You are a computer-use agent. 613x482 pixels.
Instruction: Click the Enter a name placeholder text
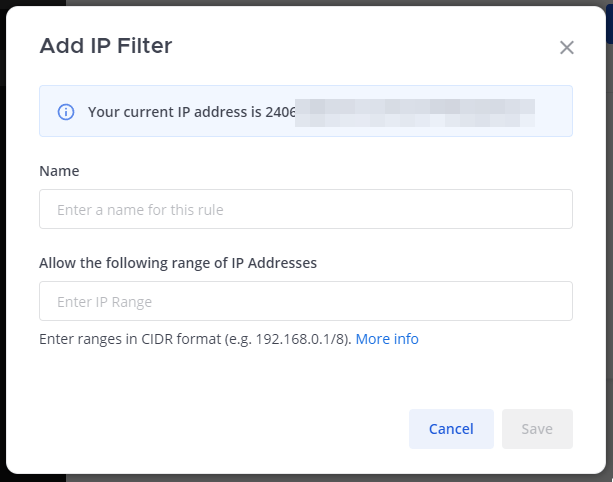pos(140,210)
